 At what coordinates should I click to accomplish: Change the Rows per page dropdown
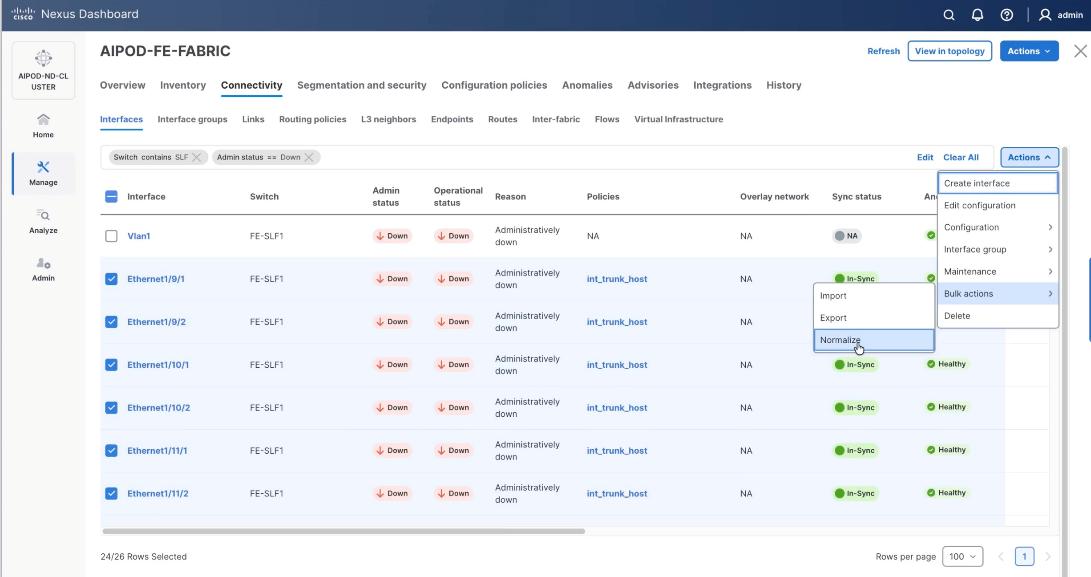tap(963, 555)
